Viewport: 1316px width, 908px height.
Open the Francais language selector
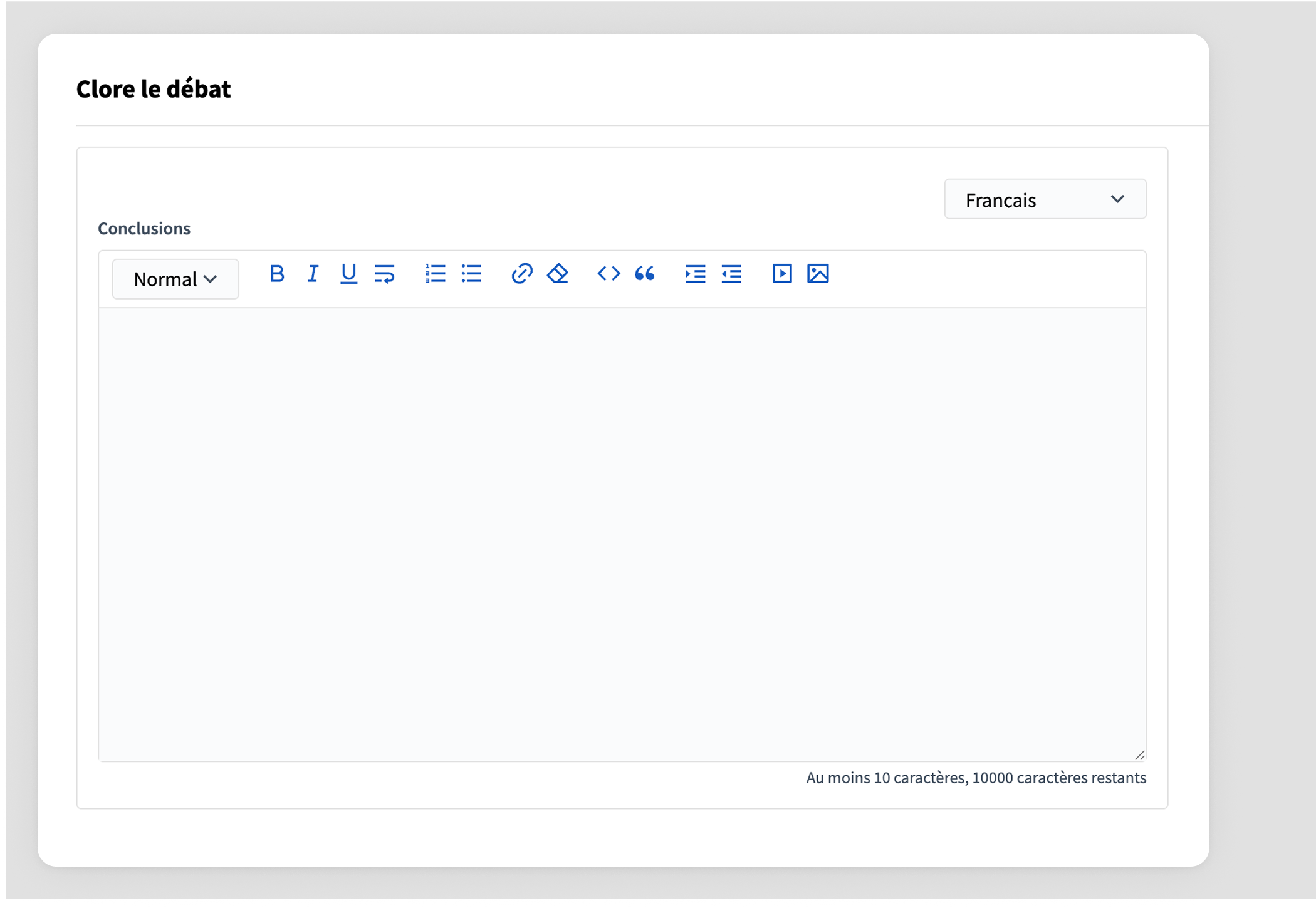tap(1045, 199)
